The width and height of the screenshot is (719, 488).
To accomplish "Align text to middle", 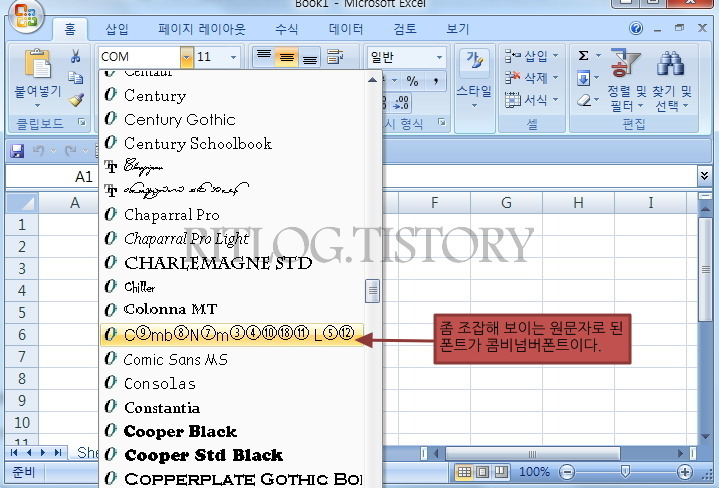I will (287, 57).
